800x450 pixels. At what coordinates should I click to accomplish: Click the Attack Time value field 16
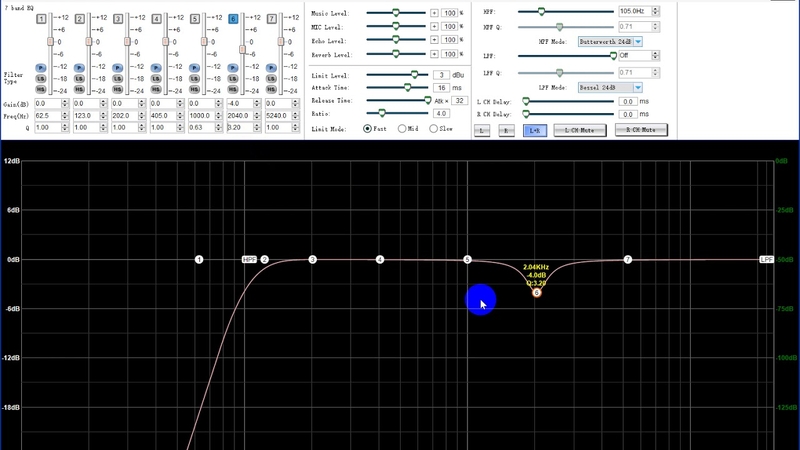tap(441, 88)
